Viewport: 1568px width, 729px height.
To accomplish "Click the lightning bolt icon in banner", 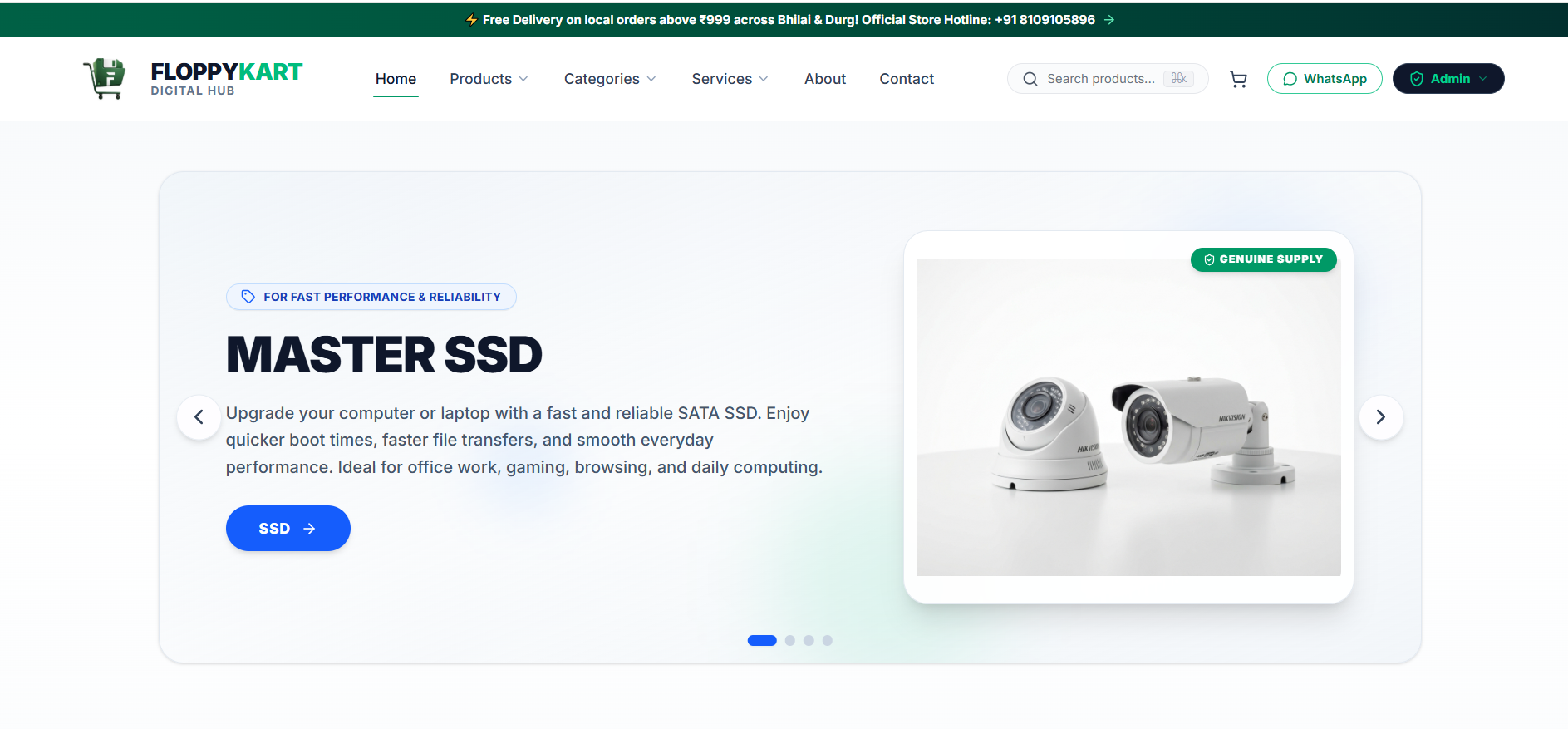I will pyautogui.click(x=471, y=20).
